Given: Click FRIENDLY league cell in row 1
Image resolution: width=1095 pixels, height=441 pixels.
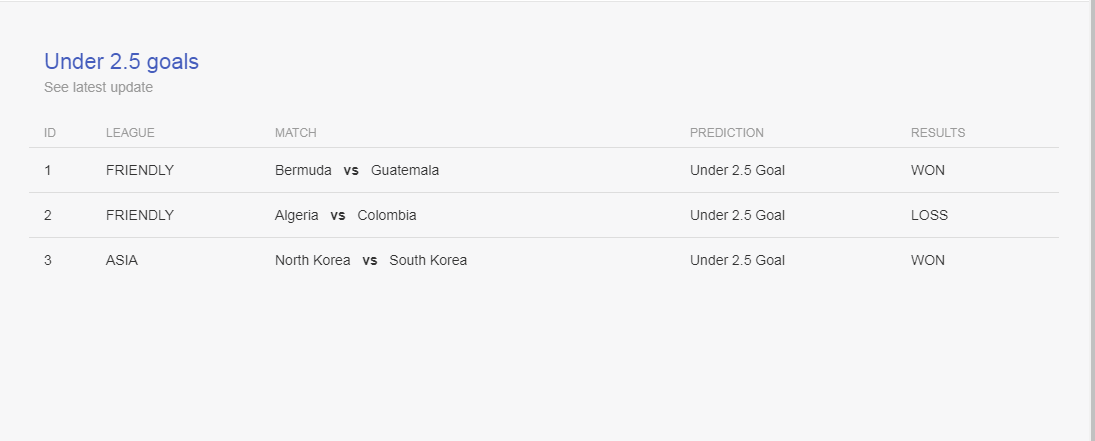Looking at the screenshot, I should [140, 170].
